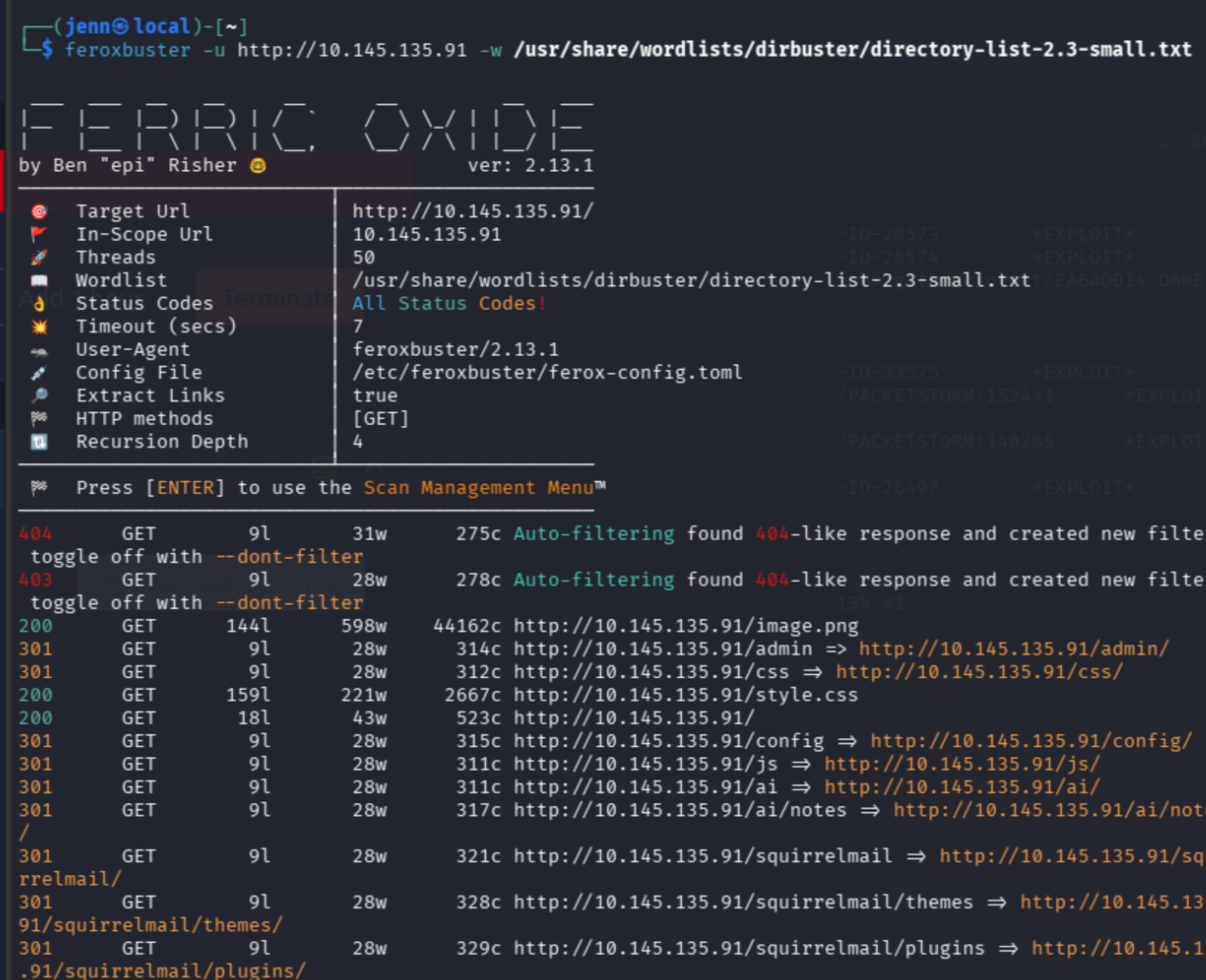Viewport: 1206px width, 980px height.
Task: Click the red 403 status code
Action: click(35, 580)
